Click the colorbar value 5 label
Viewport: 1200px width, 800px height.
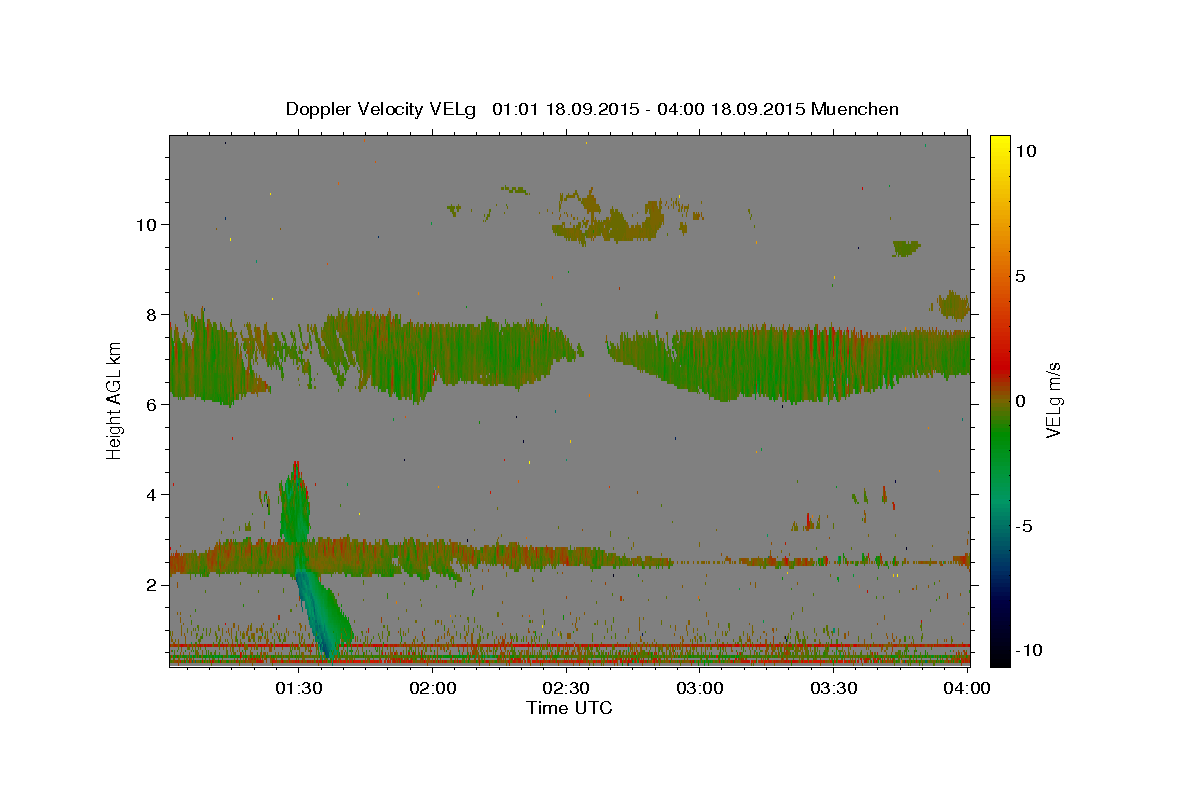[x=1021, y=275]
